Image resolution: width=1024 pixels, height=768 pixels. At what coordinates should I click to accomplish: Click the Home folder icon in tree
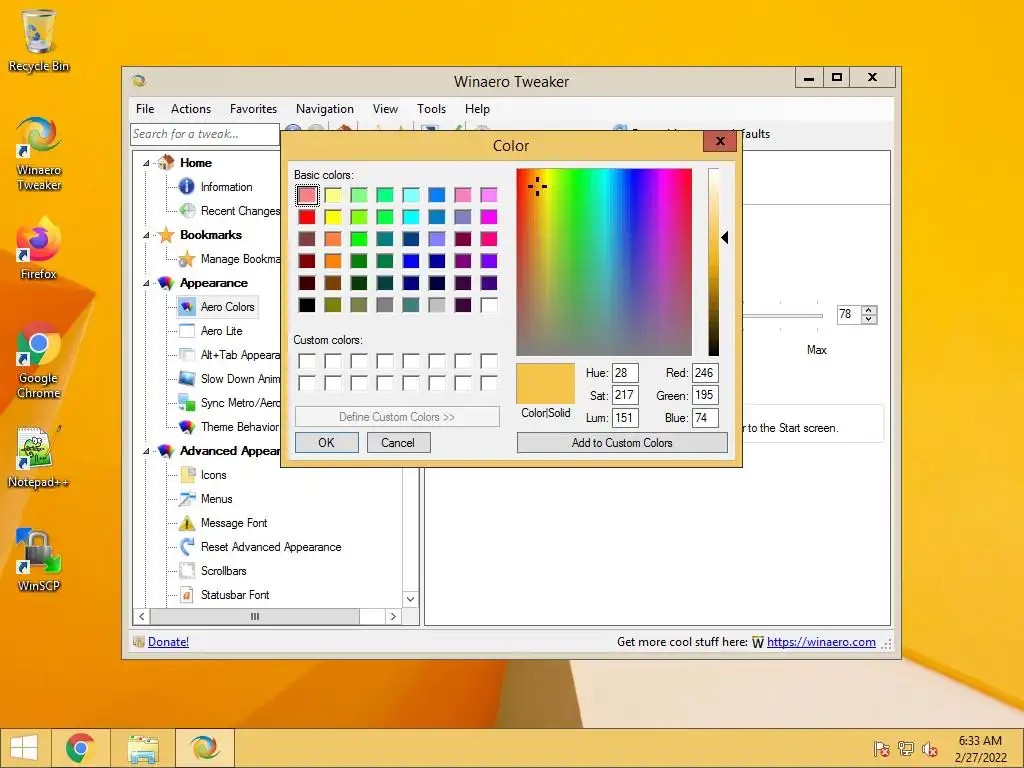[x=166, y=162]
